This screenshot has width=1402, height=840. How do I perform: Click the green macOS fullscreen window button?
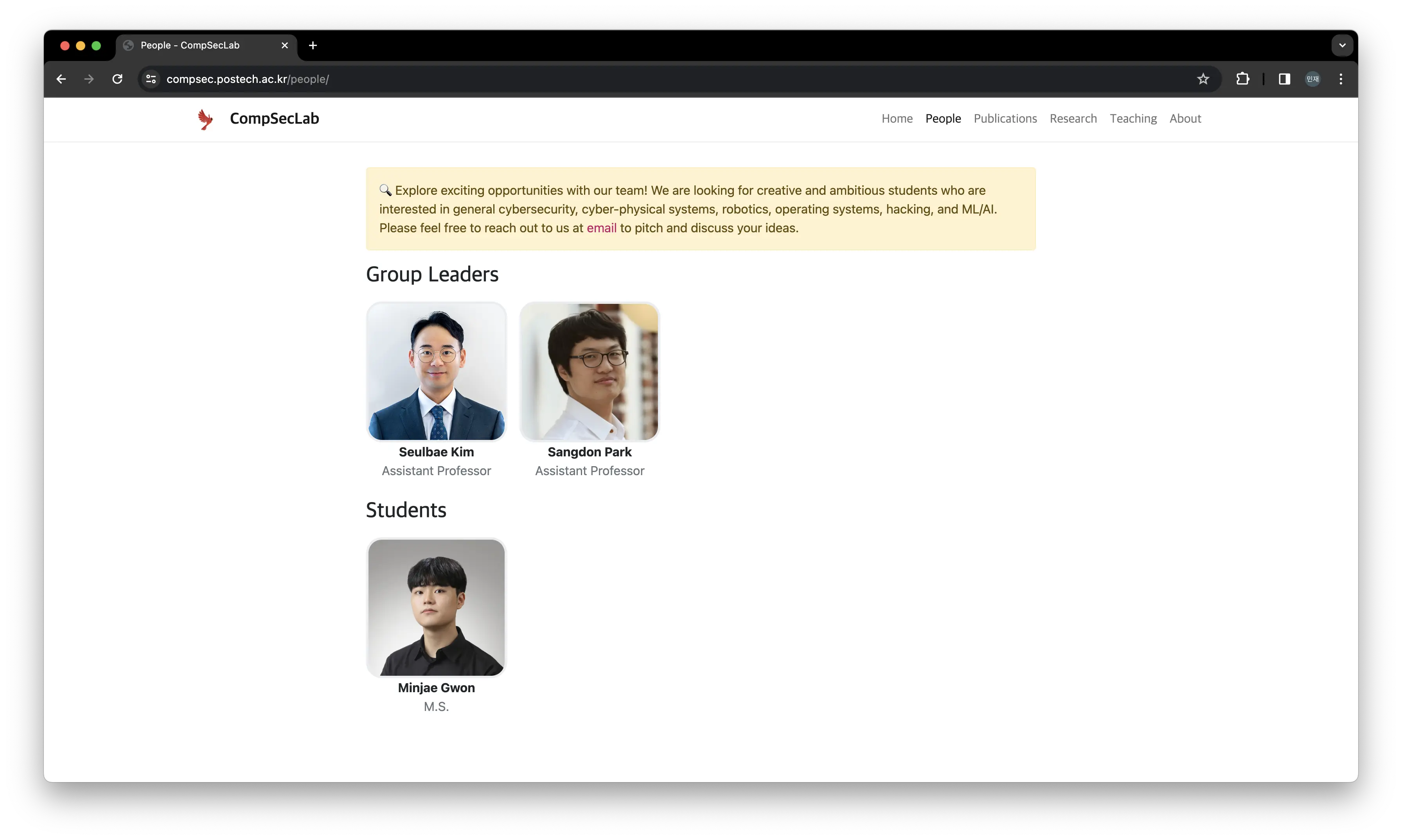(x=96, y=46)
